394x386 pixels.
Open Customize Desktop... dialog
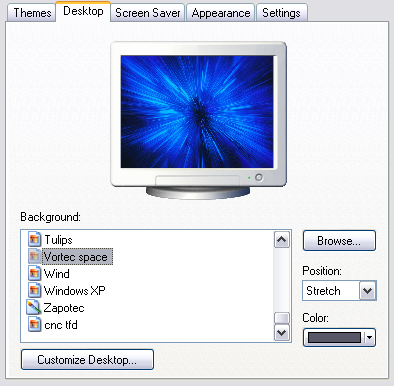pyautogui.click(x=87, y=360)
